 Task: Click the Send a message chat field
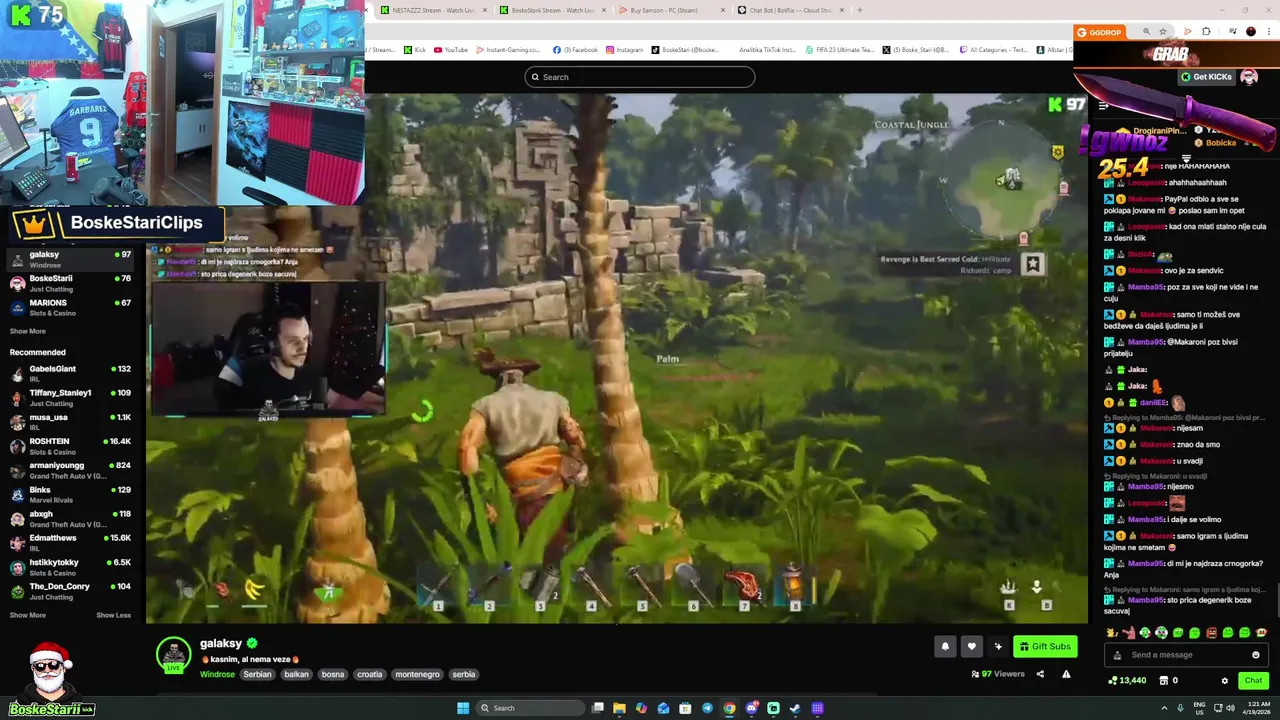tap(1186, 655)
